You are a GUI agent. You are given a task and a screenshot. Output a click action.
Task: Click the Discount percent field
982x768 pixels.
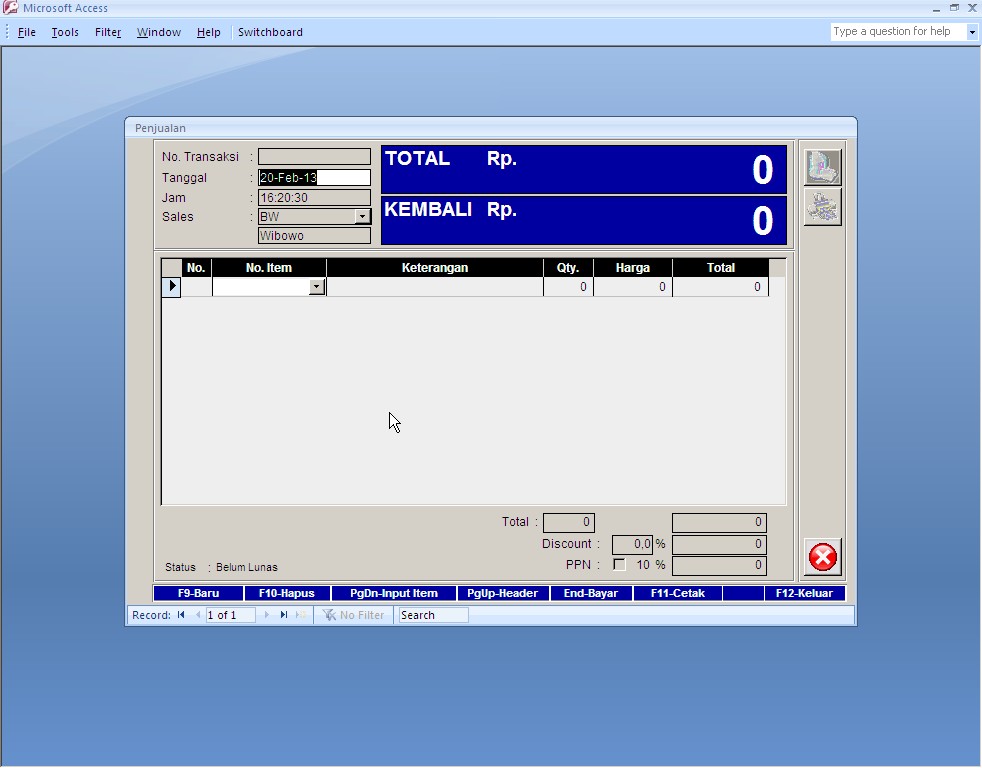coord(633,544)
